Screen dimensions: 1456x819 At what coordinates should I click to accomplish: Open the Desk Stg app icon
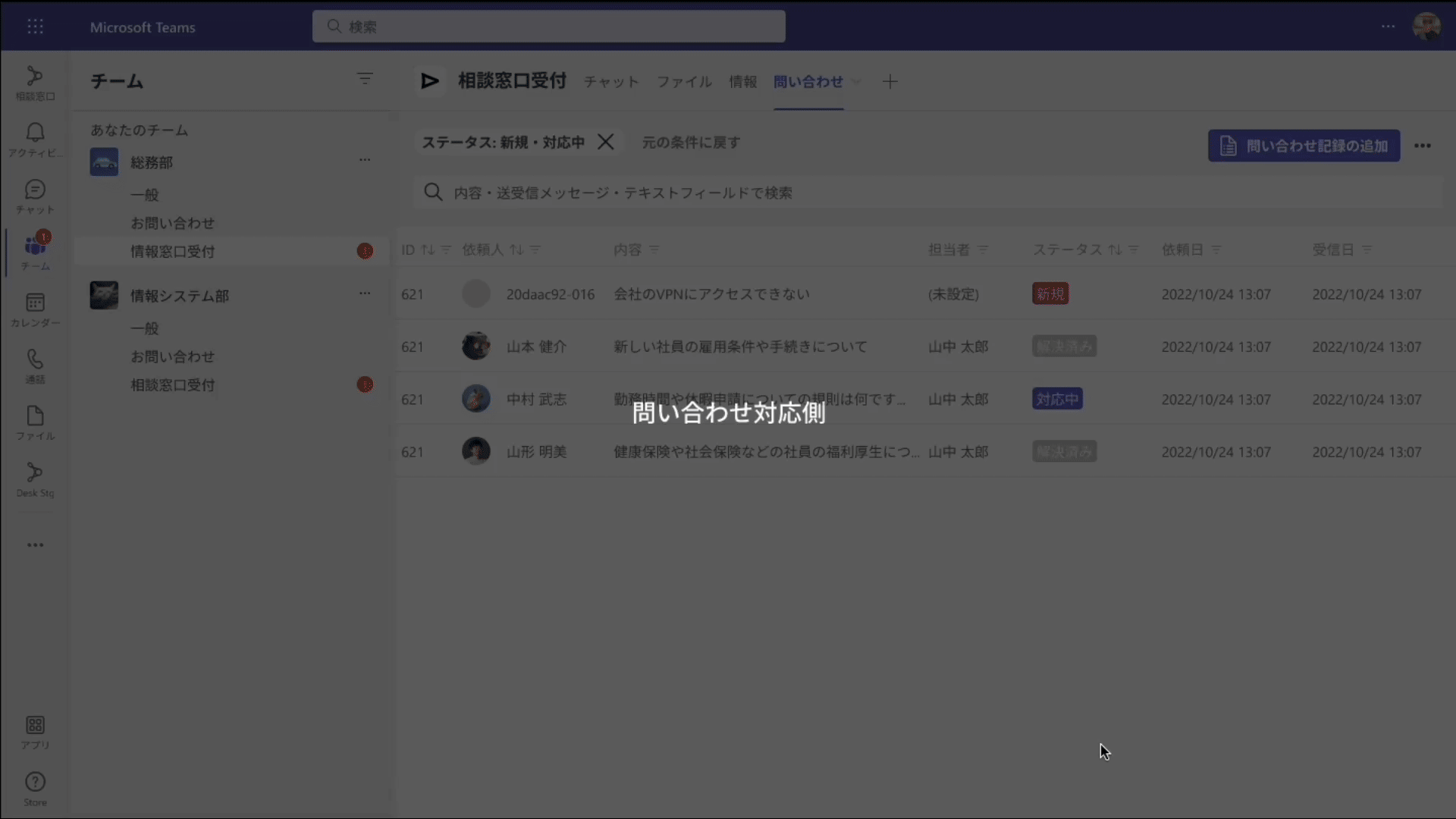[35, 479]
